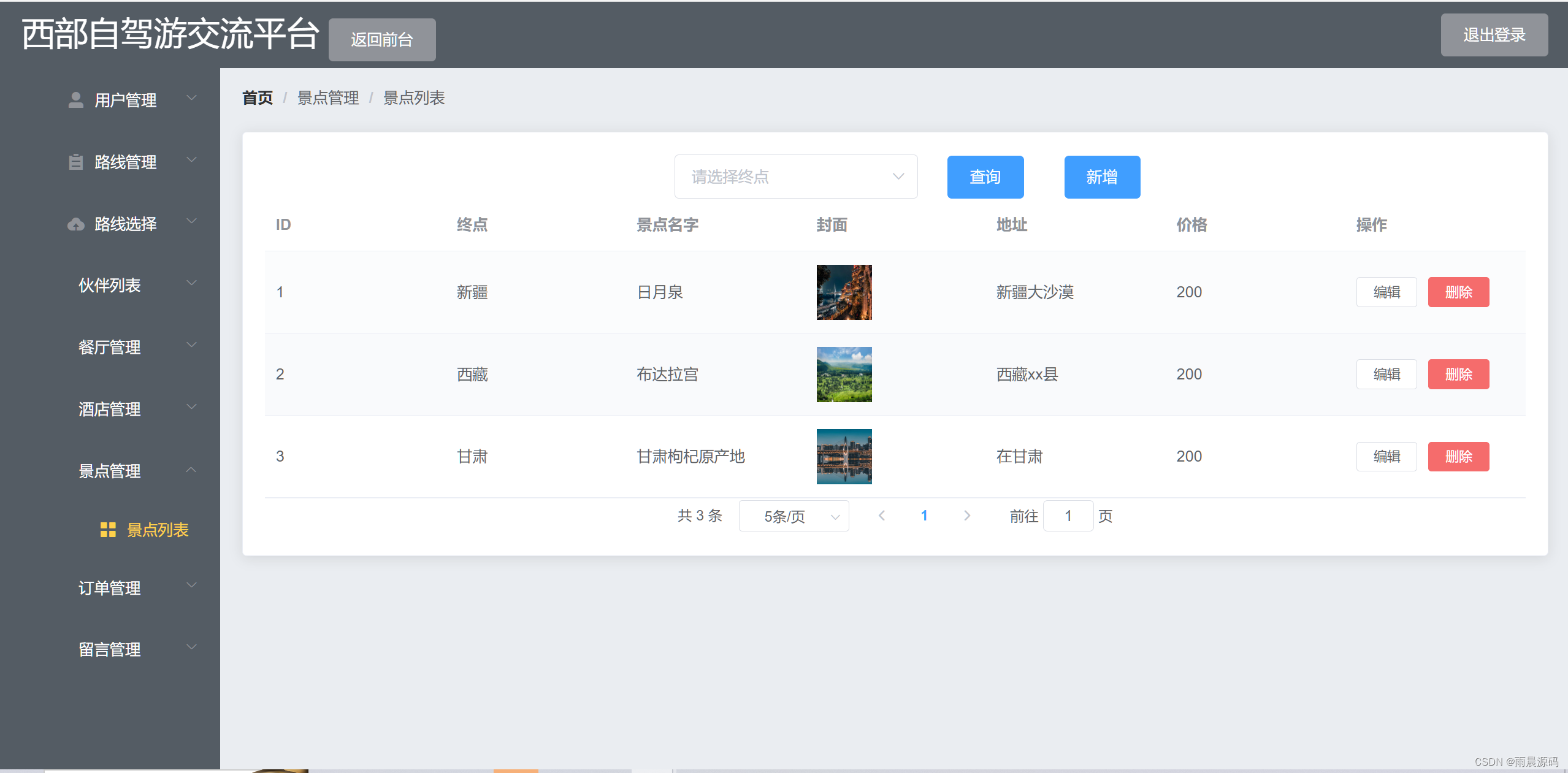Click the 景点列表 breadcrumb
Image resolution: width=1568 pixels, height=773 pixels.
pyautogui.click(x=414, y=98)
